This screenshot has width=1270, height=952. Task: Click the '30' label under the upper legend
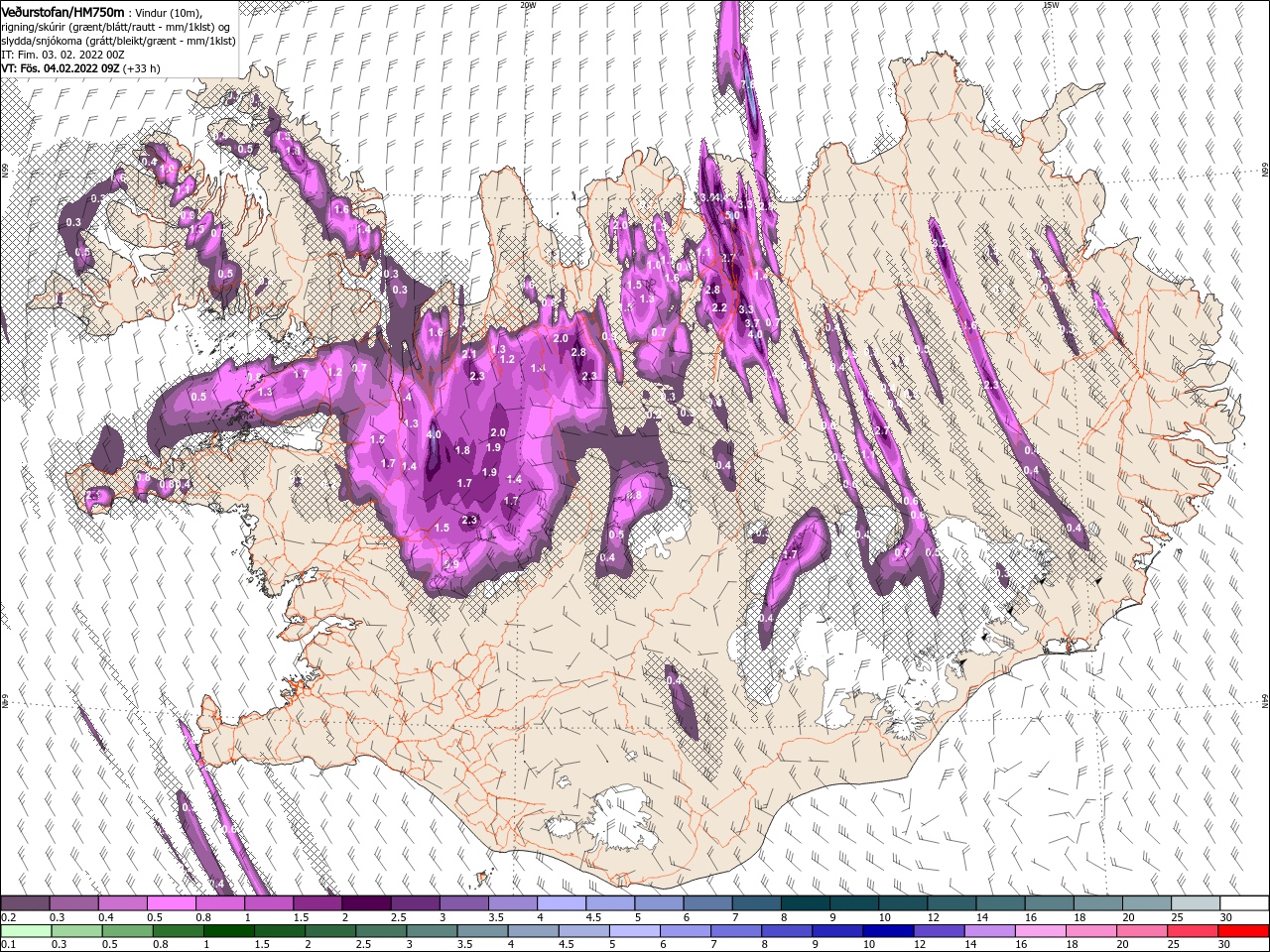tap(1226, 917)
